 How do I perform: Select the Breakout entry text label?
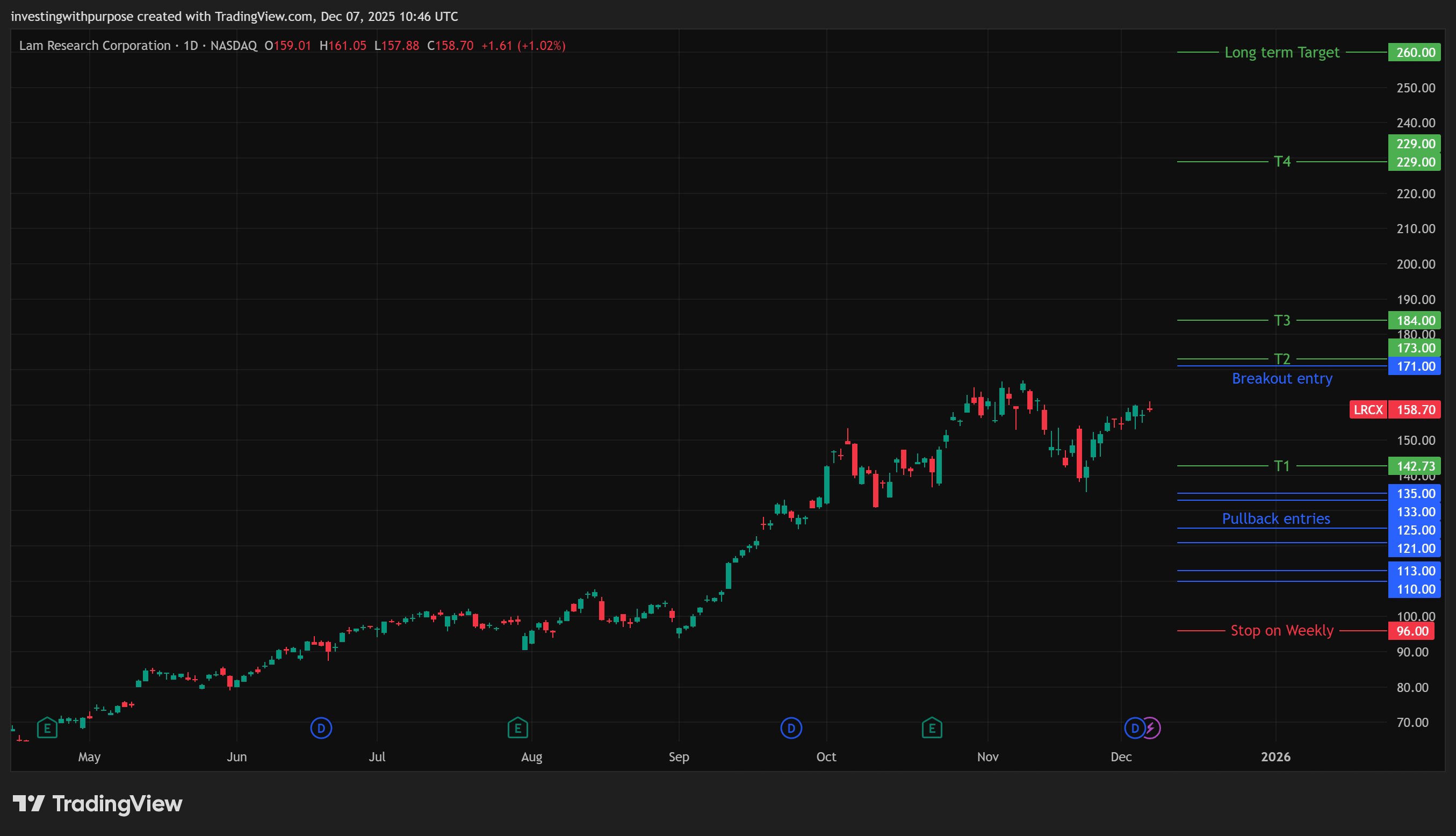(x=1281, y=378)
